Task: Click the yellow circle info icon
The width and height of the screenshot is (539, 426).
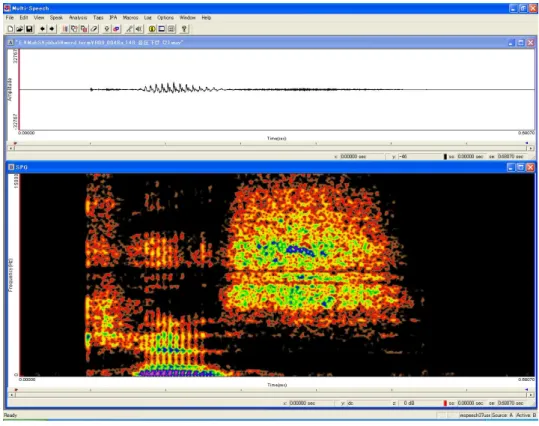Action: [152, 29]
